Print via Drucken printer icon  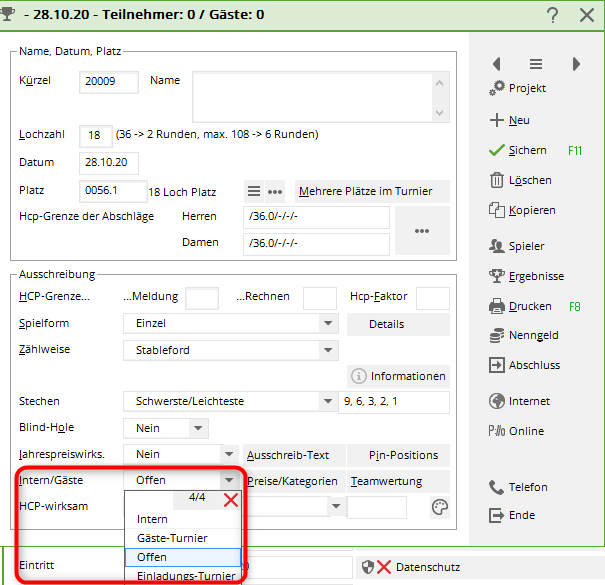click(496, 306)
